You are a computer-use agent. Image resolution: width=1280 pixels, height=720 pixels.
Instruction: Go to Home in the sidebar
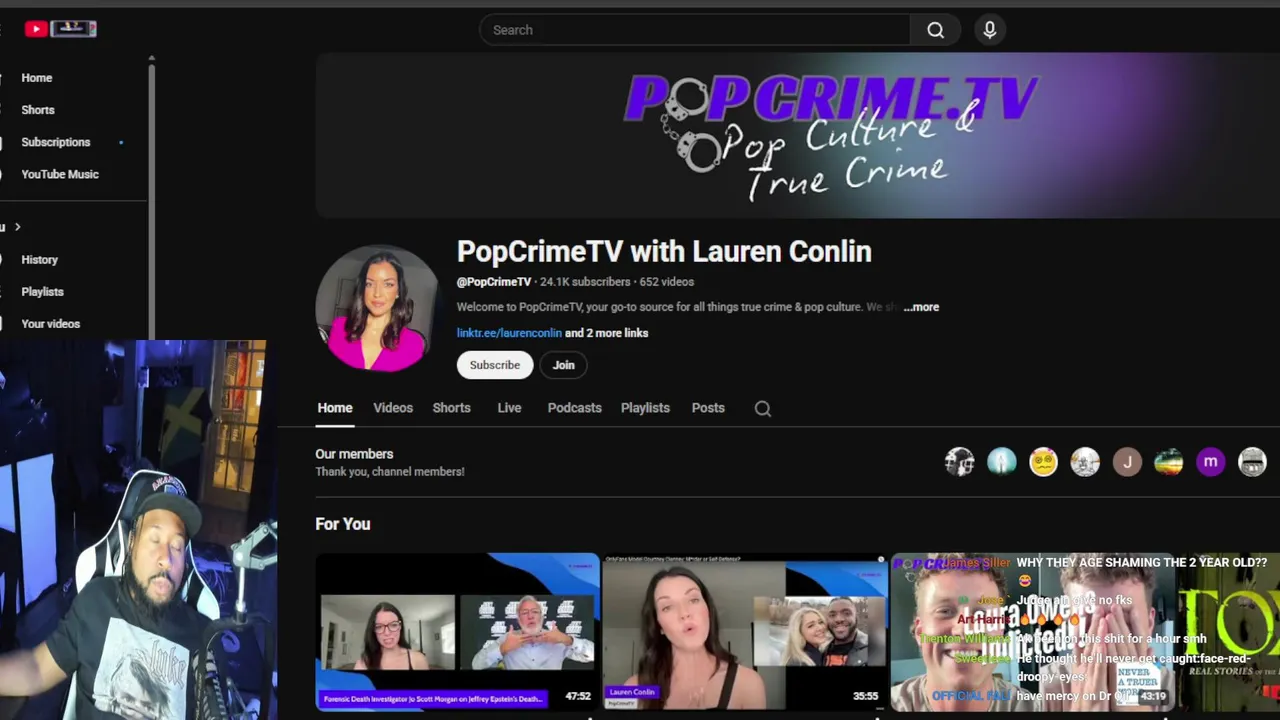point(37,78)
